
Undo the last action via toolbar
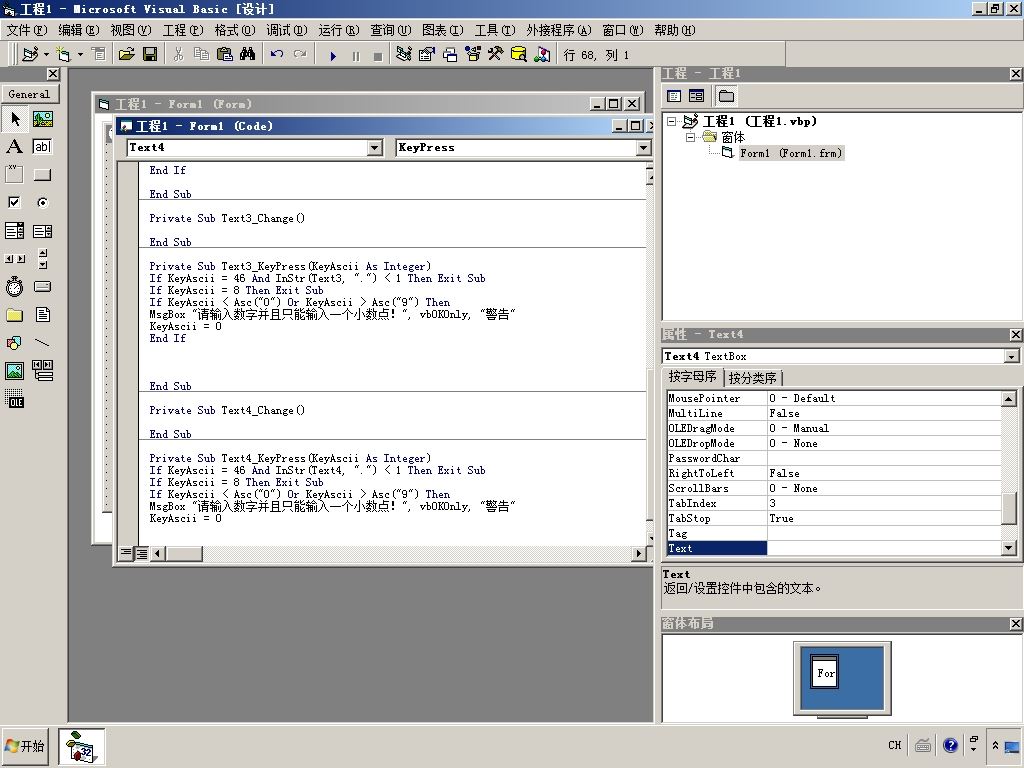[x=277, y=54]
